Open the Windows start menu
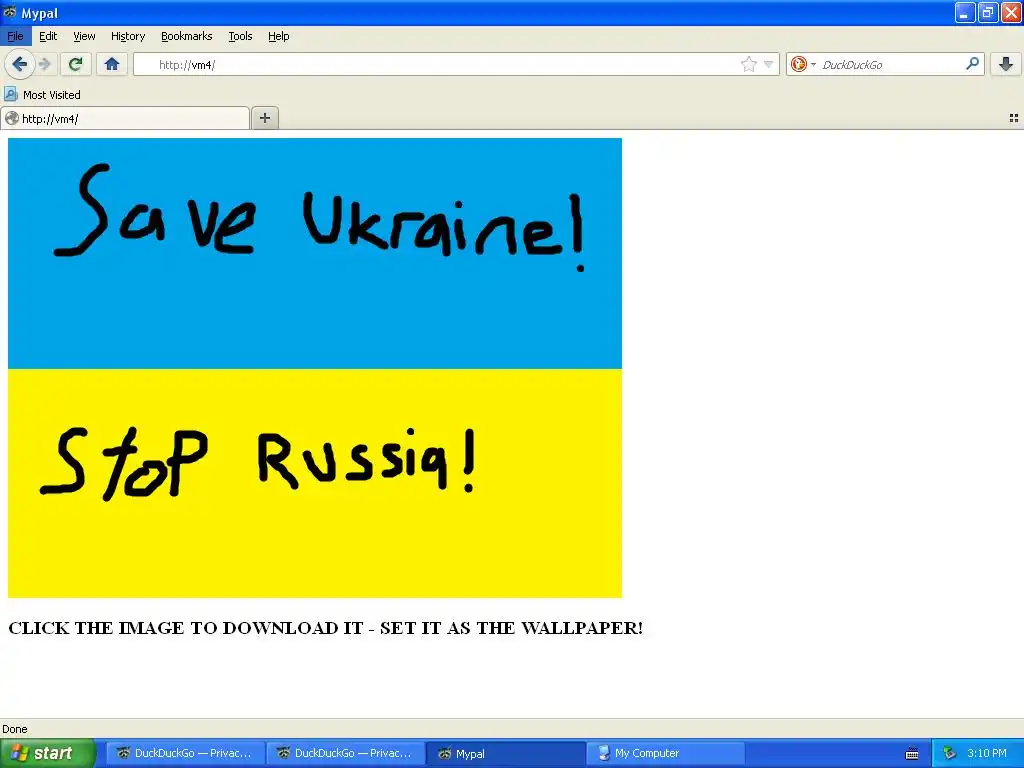1024x768 pixels. point(48,753)
